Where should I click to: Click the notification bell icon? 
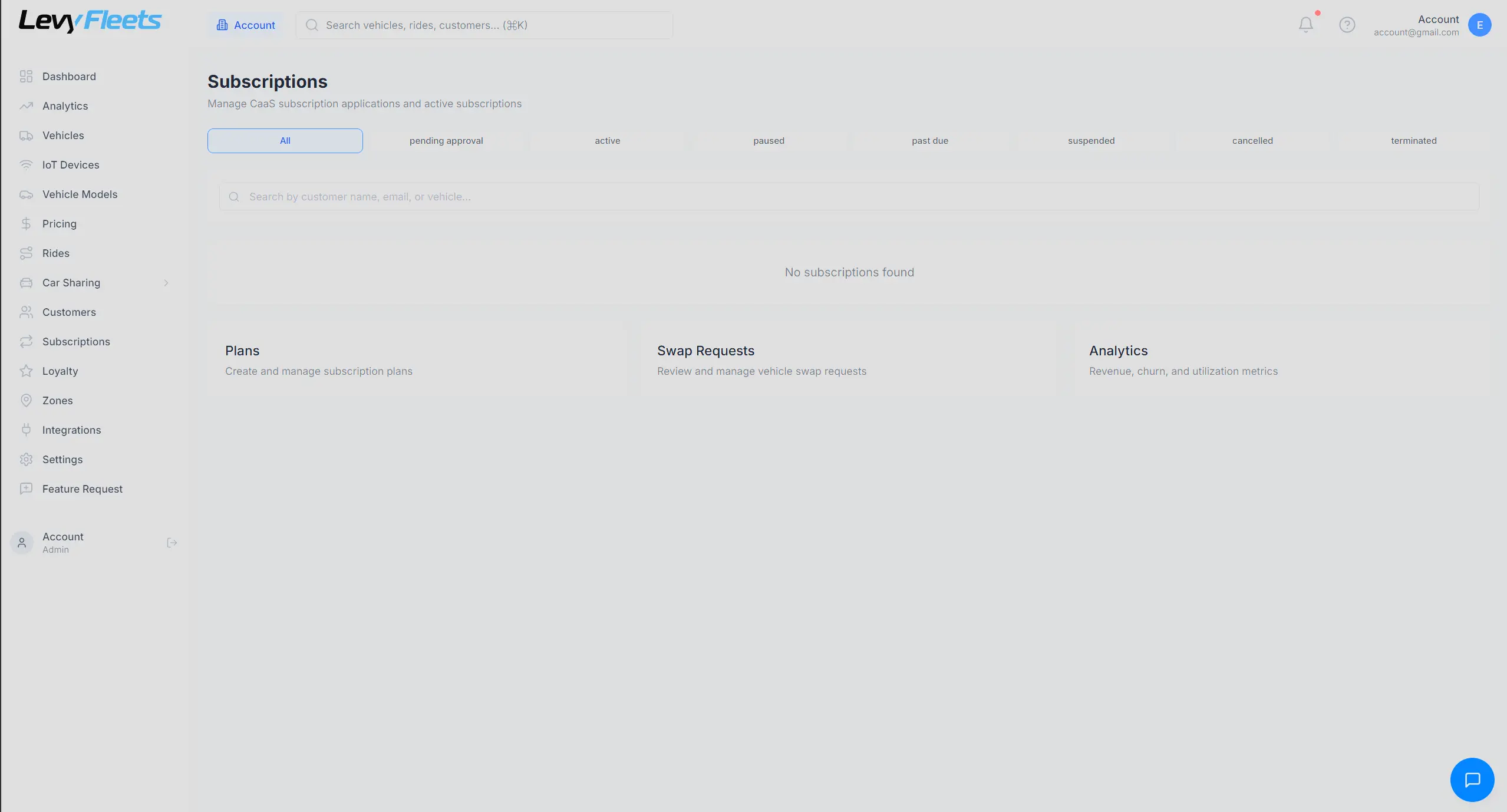(1305, 25)
